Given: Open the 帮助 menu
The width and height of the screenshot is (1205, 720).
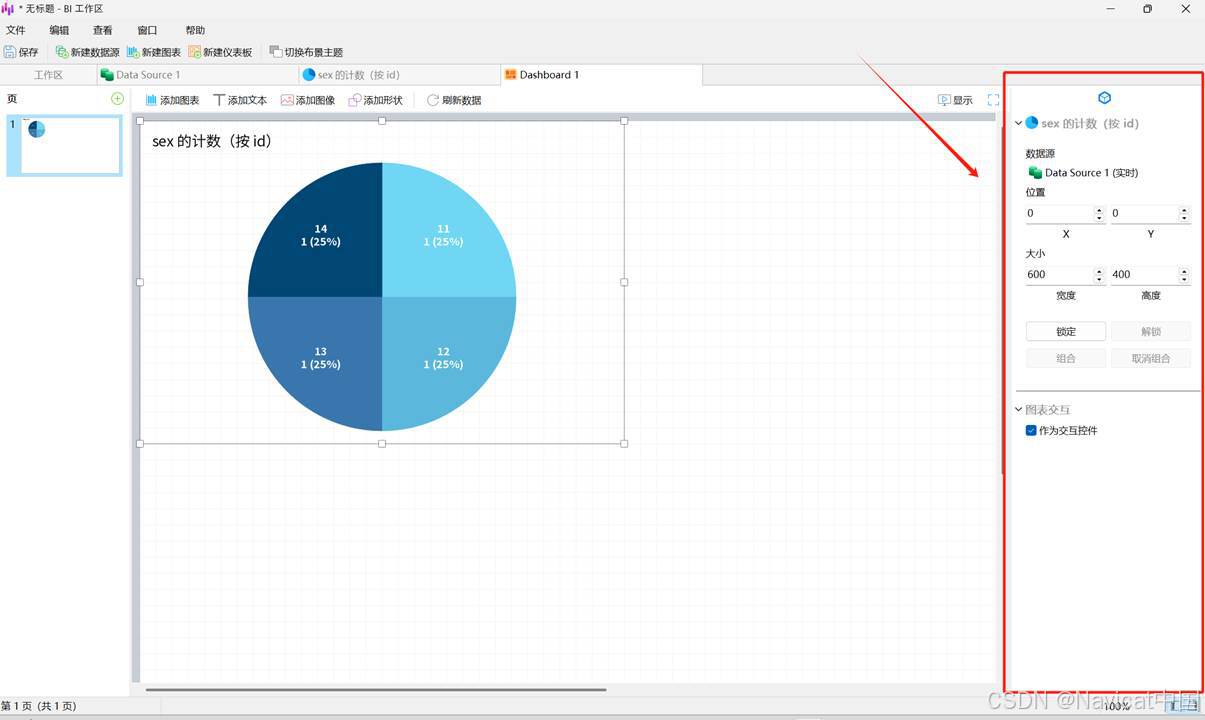Looking at the screenshot, I should pyautogui.click(x=195, y=30).
